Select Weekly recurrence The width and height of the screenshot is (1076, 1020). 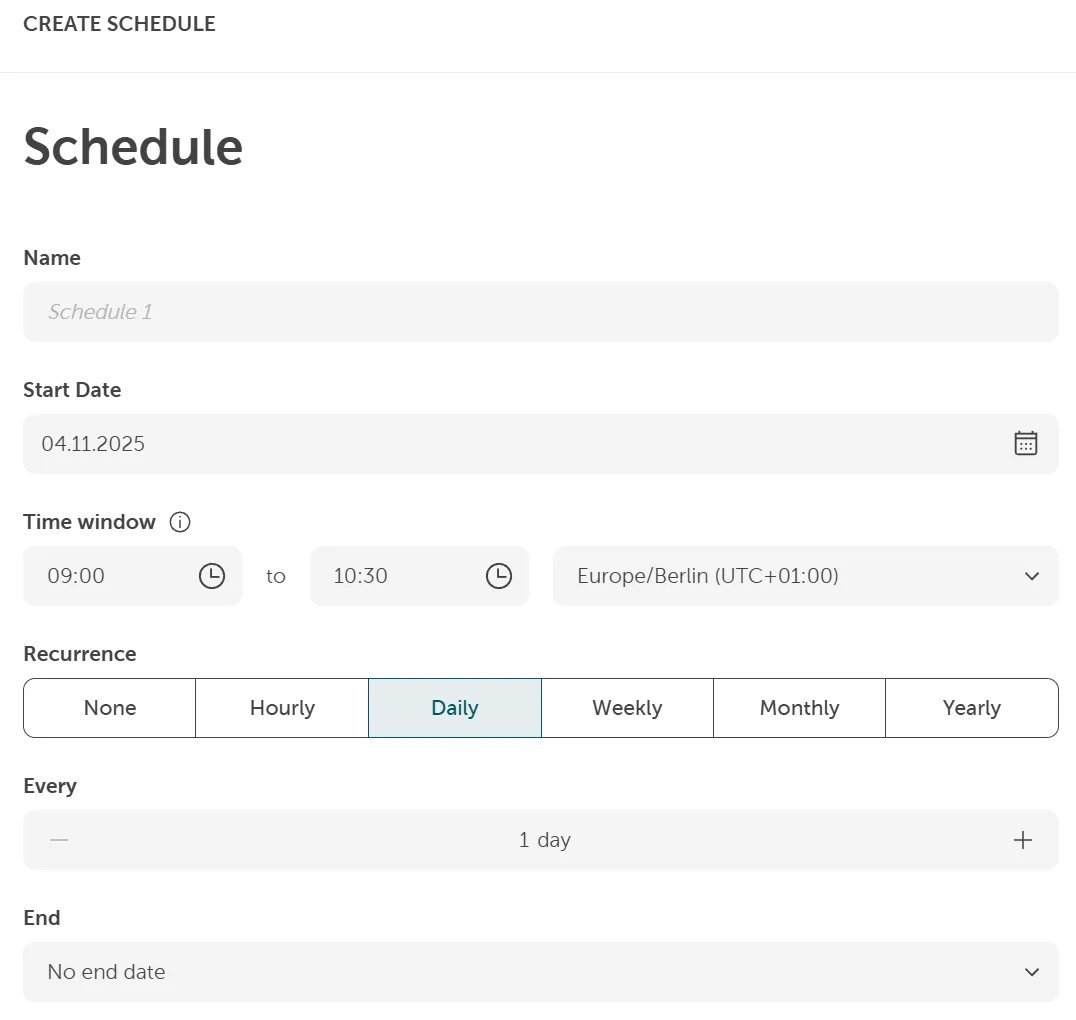coord(627,707)
